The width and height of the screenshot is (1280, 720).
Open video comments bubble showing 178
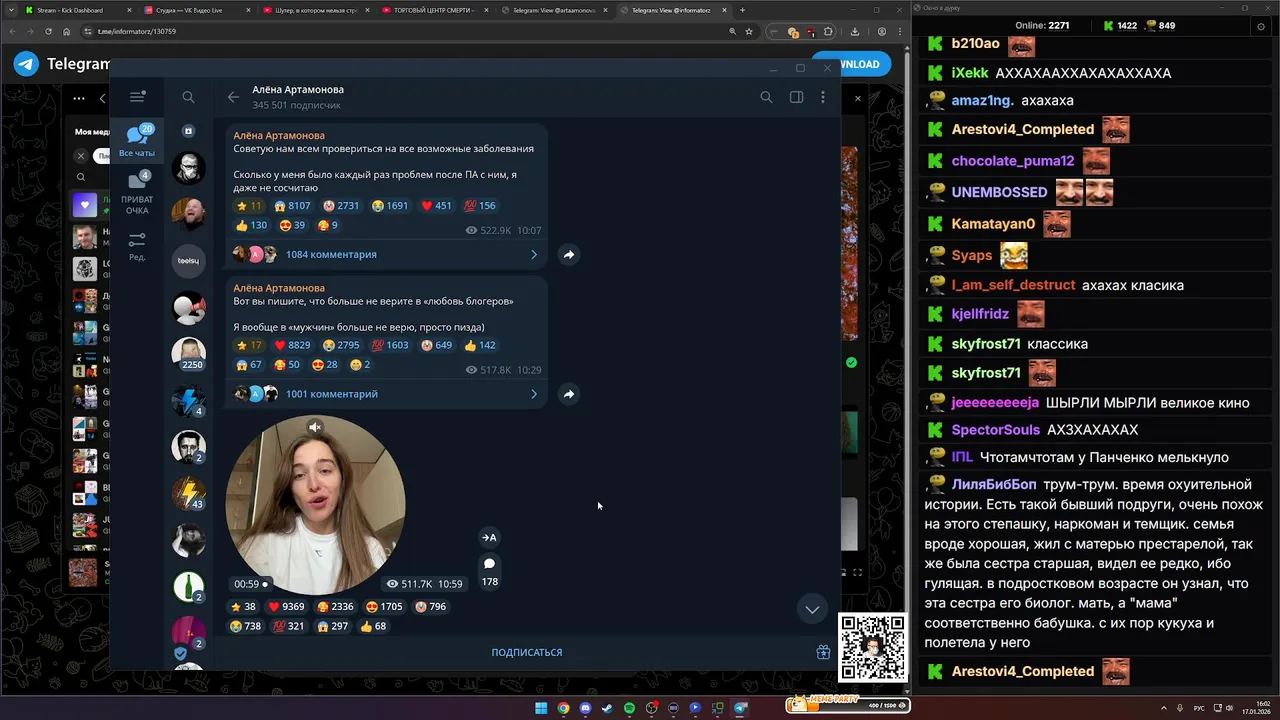[x=489, y=571]
